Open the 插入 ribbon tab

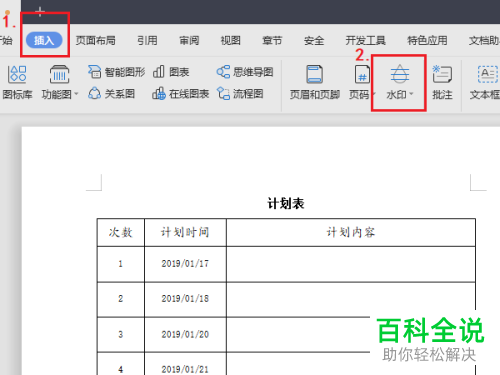pyautogui.click(x=44, y=40)
